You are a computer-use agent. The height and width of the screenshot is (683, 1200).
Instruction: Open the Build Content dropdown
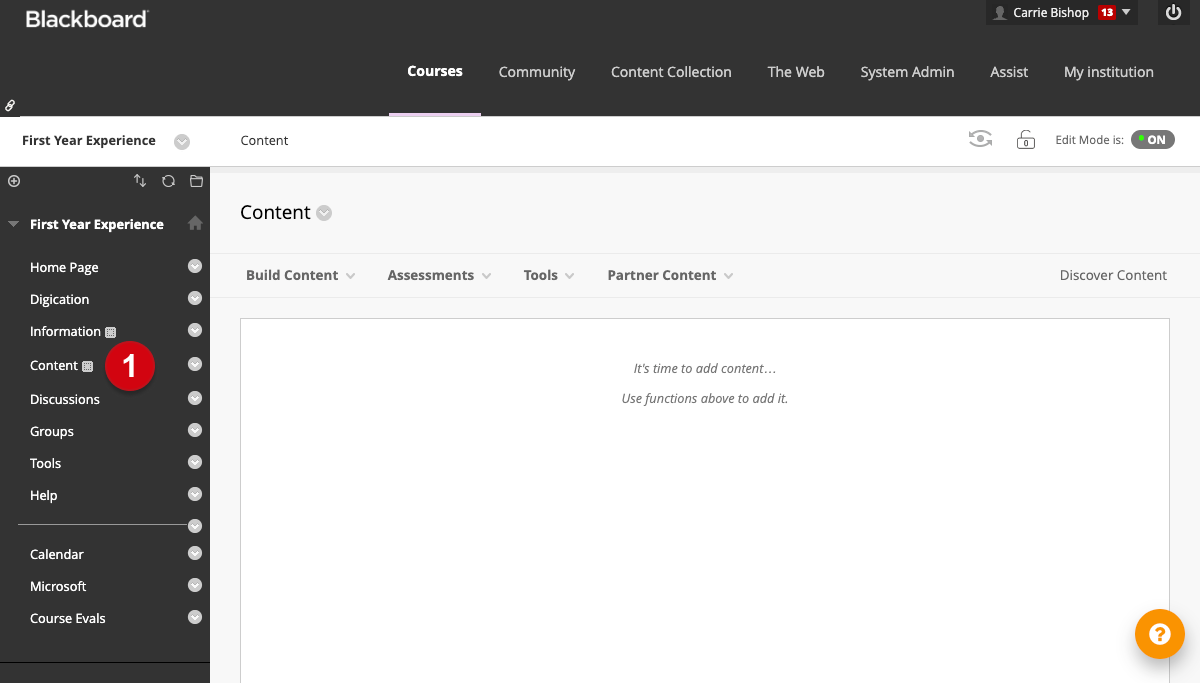click(x=300, y=275)
